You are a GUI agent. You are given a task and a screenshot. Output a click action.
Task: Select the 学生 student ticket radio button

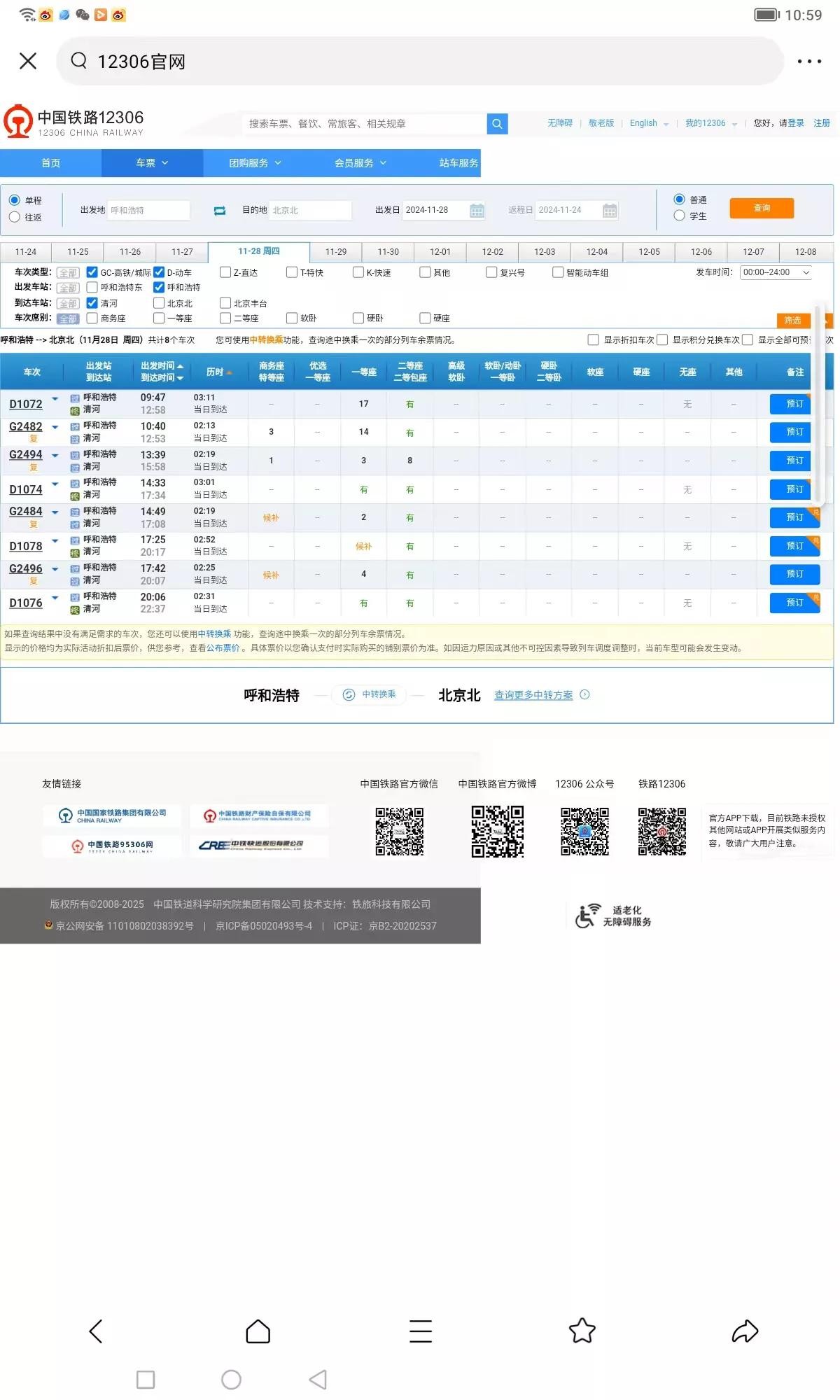tap(679, 216)
